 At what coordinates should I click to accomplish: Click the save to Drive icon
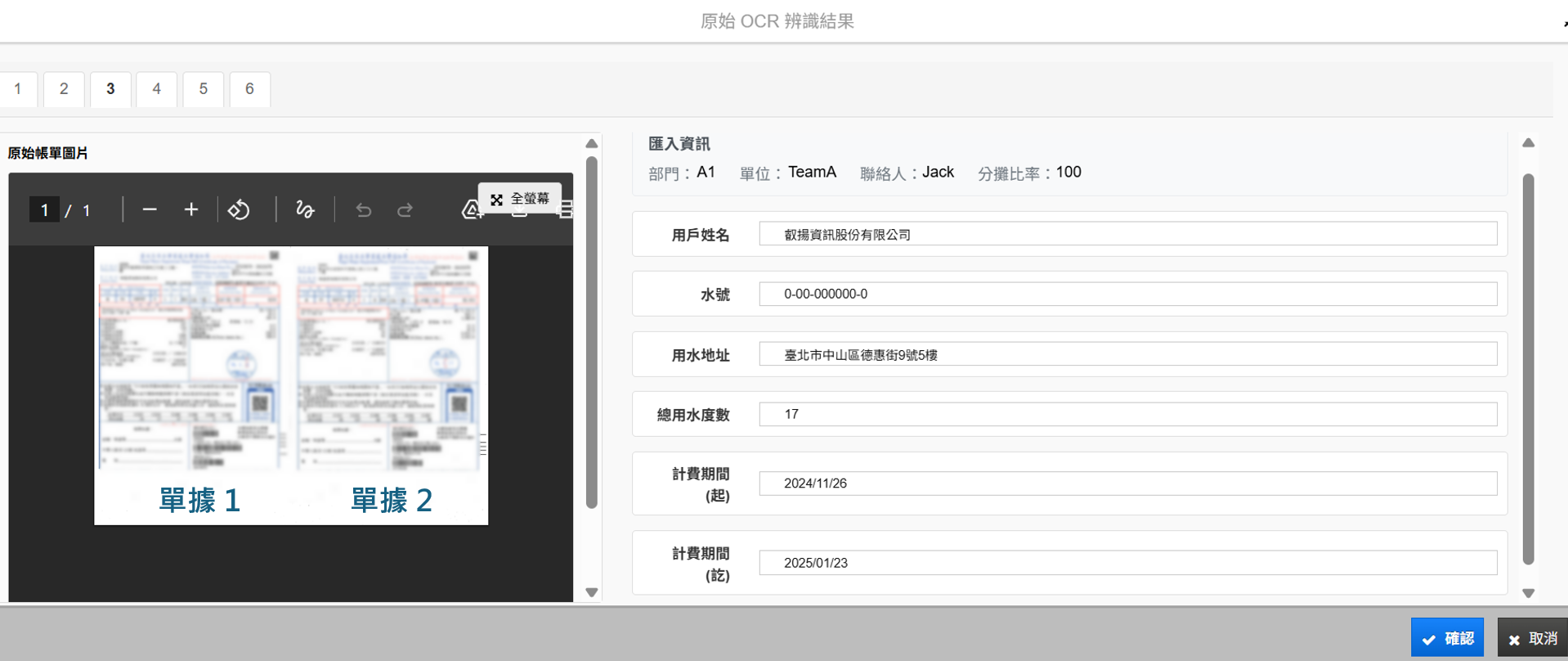point(470,212)
